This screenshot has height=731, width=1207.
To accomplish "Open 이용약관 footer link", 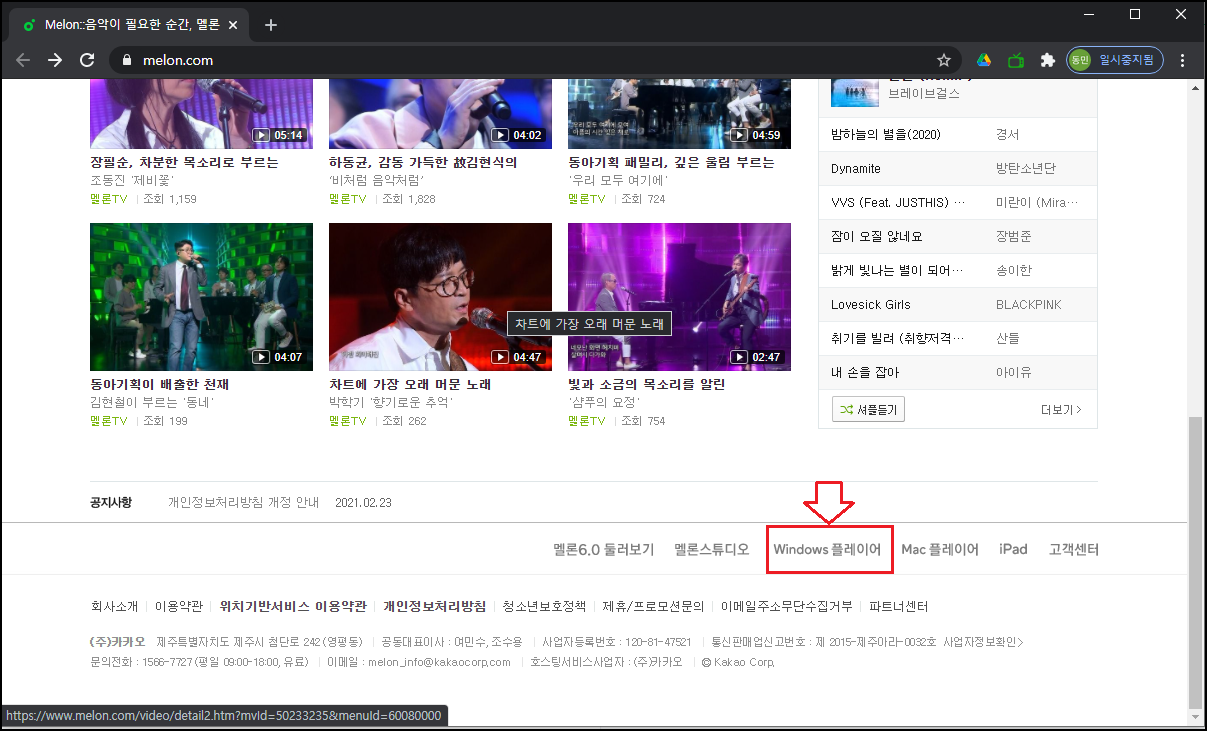I will tap(179, 606).
